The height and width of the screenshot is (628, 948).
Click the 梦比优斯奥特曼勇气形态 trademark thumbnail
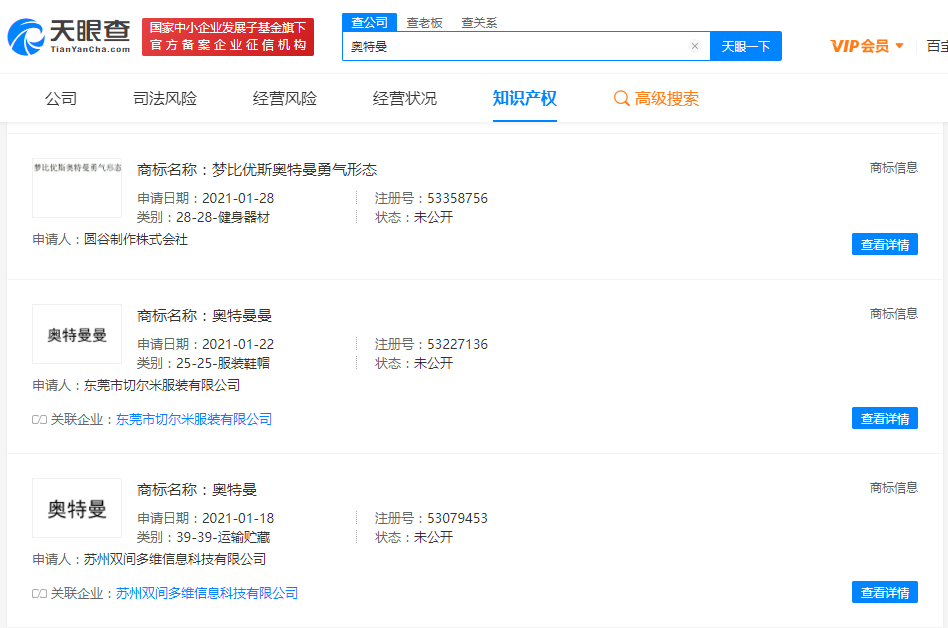coord(77,188)
